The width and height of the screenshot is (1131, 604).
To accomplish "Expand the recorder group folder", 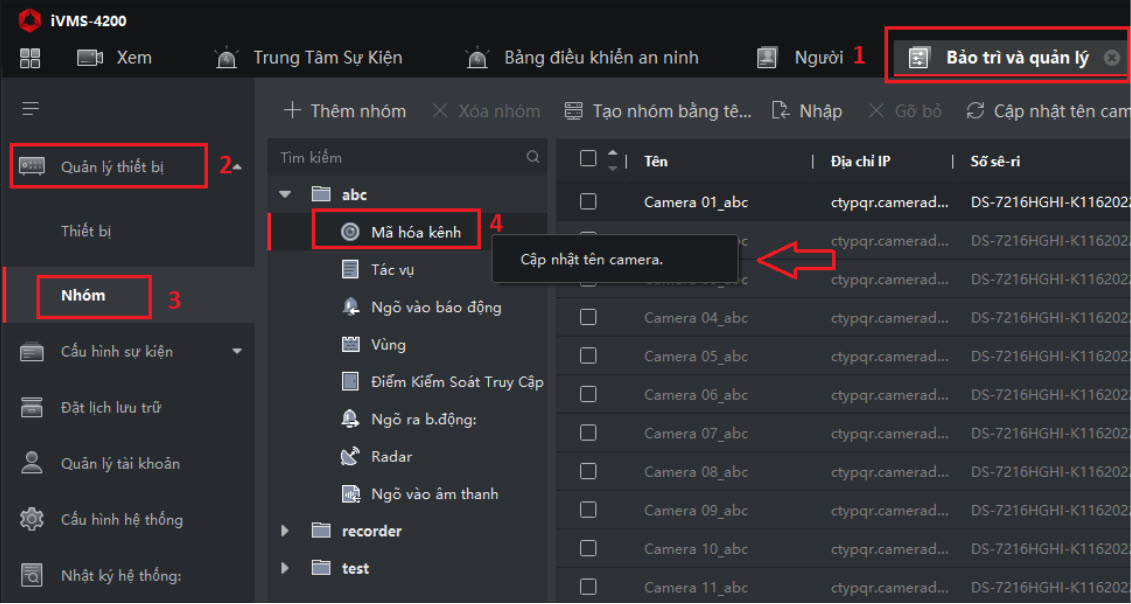I will pyautogui.click(x=285, y=531).
